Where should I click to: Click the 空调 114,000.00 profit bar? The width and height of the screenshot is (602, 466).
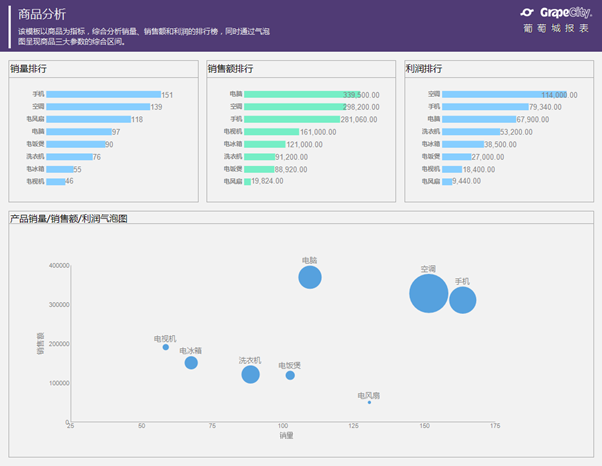pos(504,94)
